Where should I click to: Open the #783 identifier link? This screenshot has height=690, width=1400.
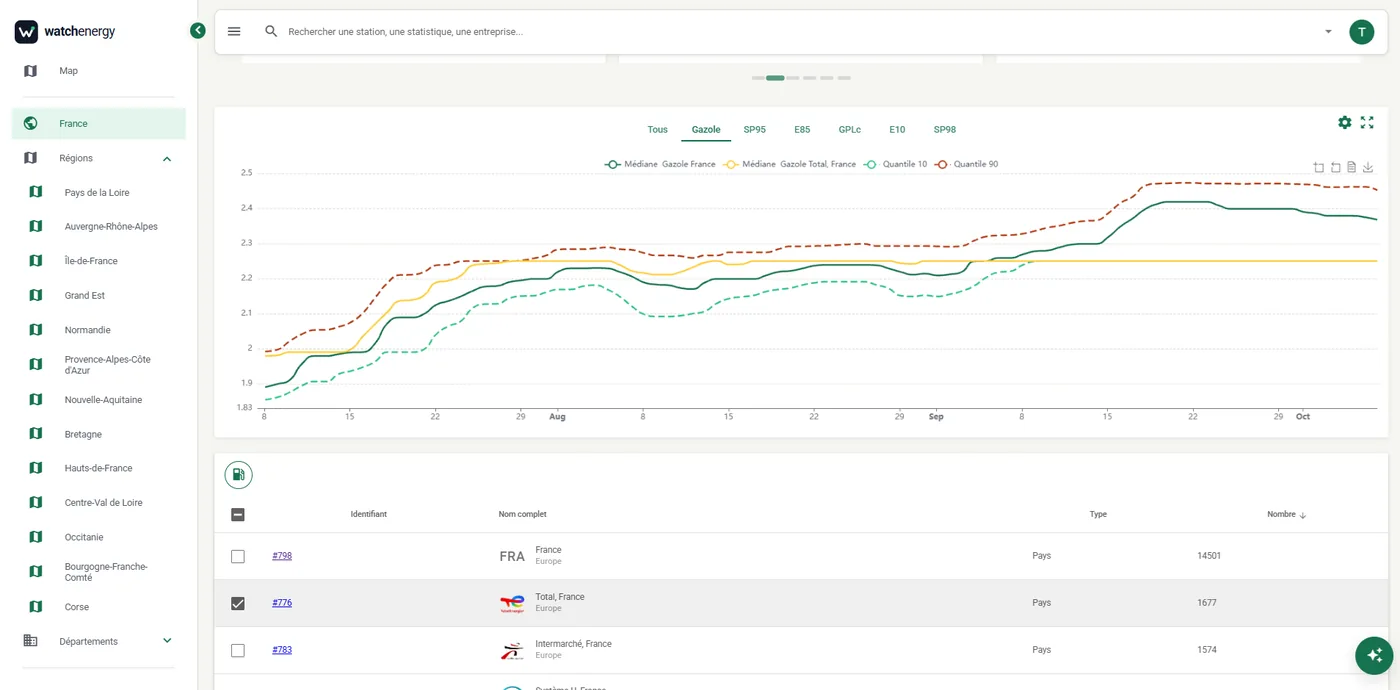(282, 650)
